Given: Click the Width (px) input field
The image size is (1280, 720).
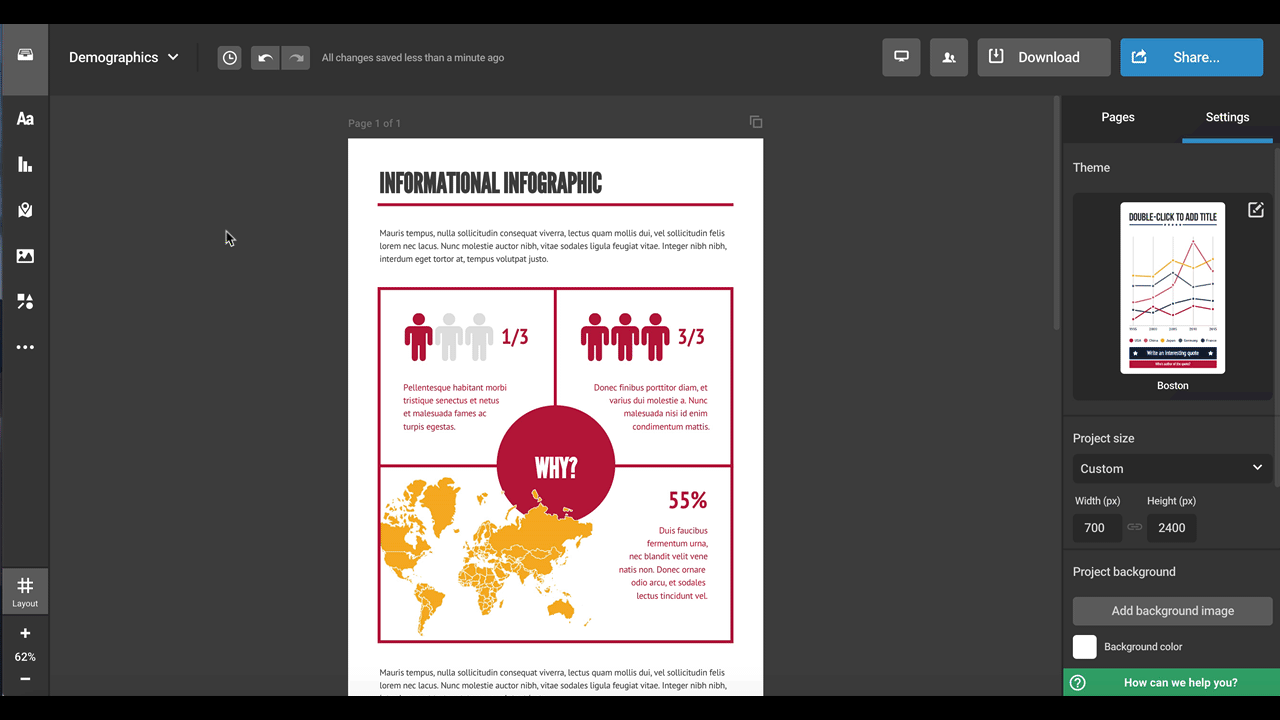Looking at the screenshot, I should [x=1096, y=527].
